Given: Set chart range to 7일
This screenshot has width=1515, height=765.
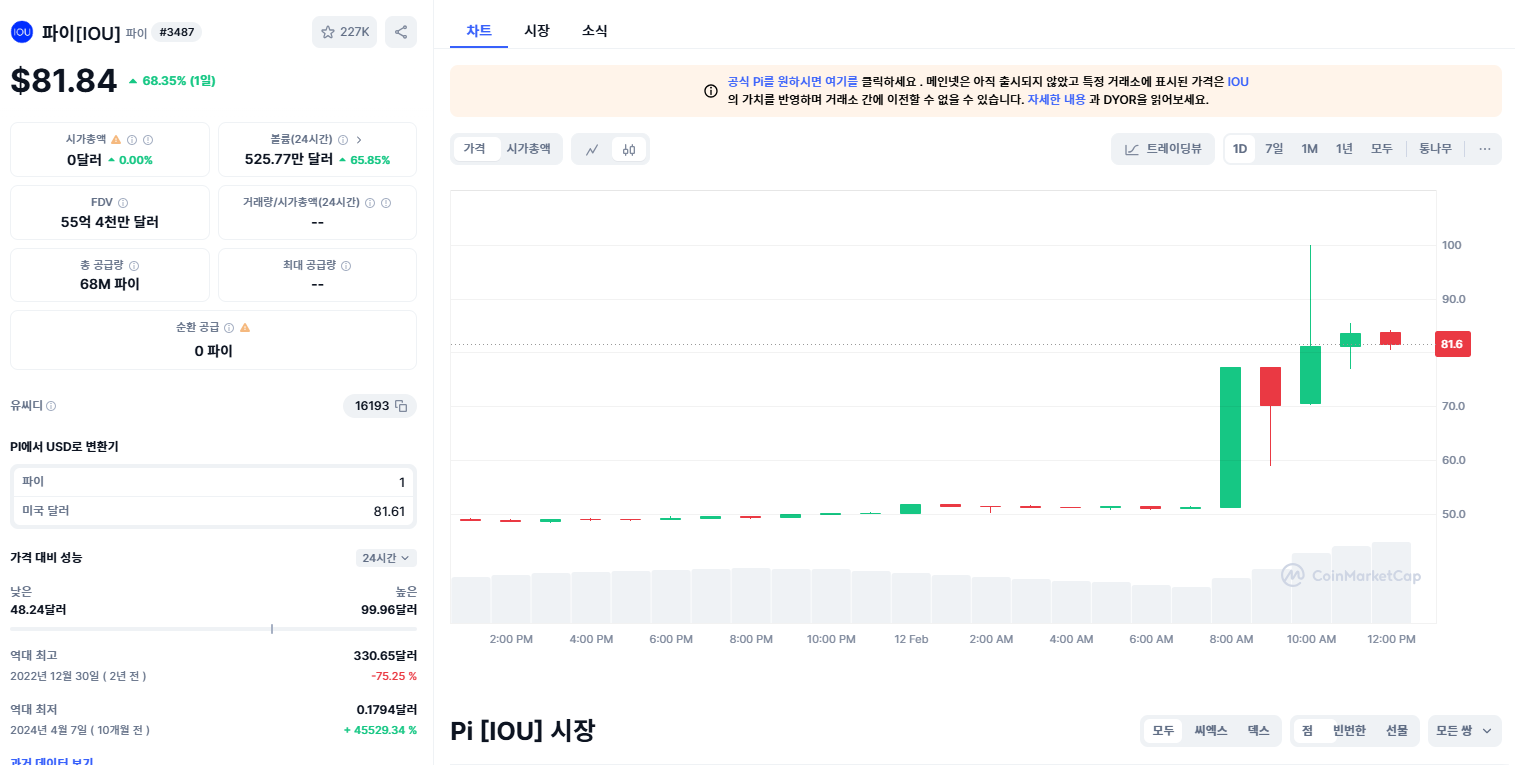Looking at the screenshot, I should [1274, 149].
